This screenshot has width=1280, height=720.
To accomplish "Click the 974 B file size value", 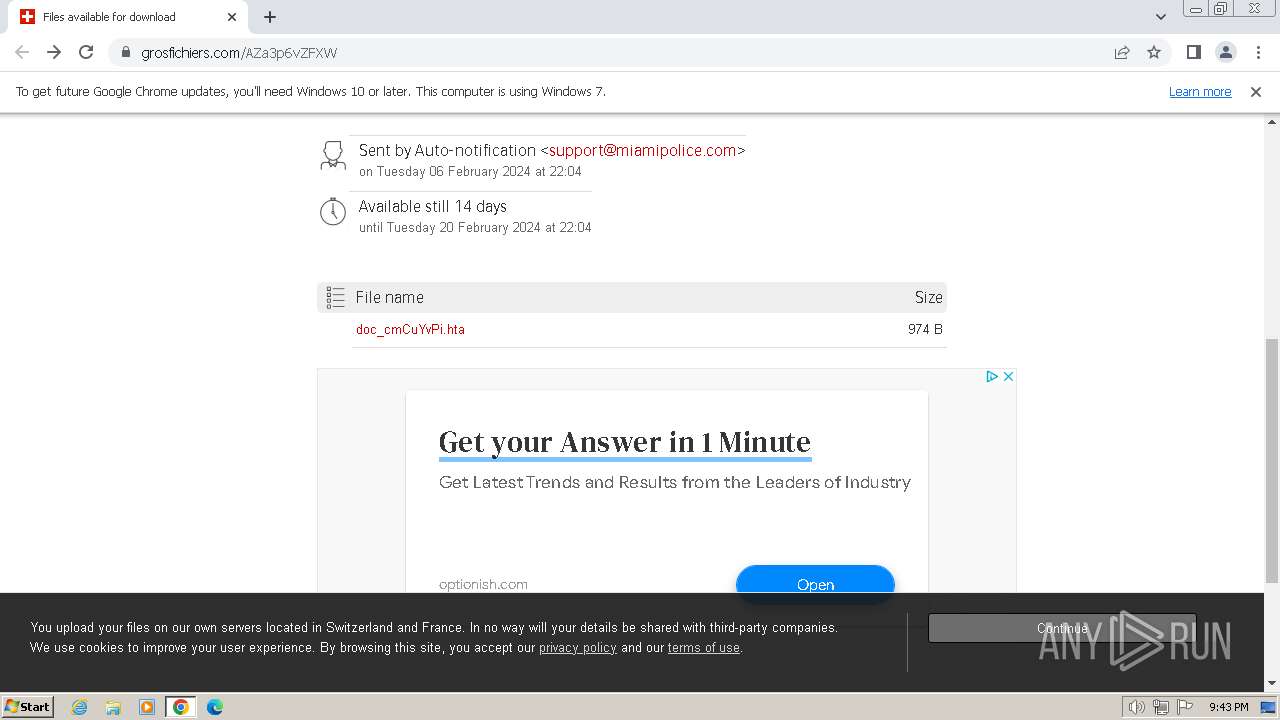I will (x=925, y=329).
